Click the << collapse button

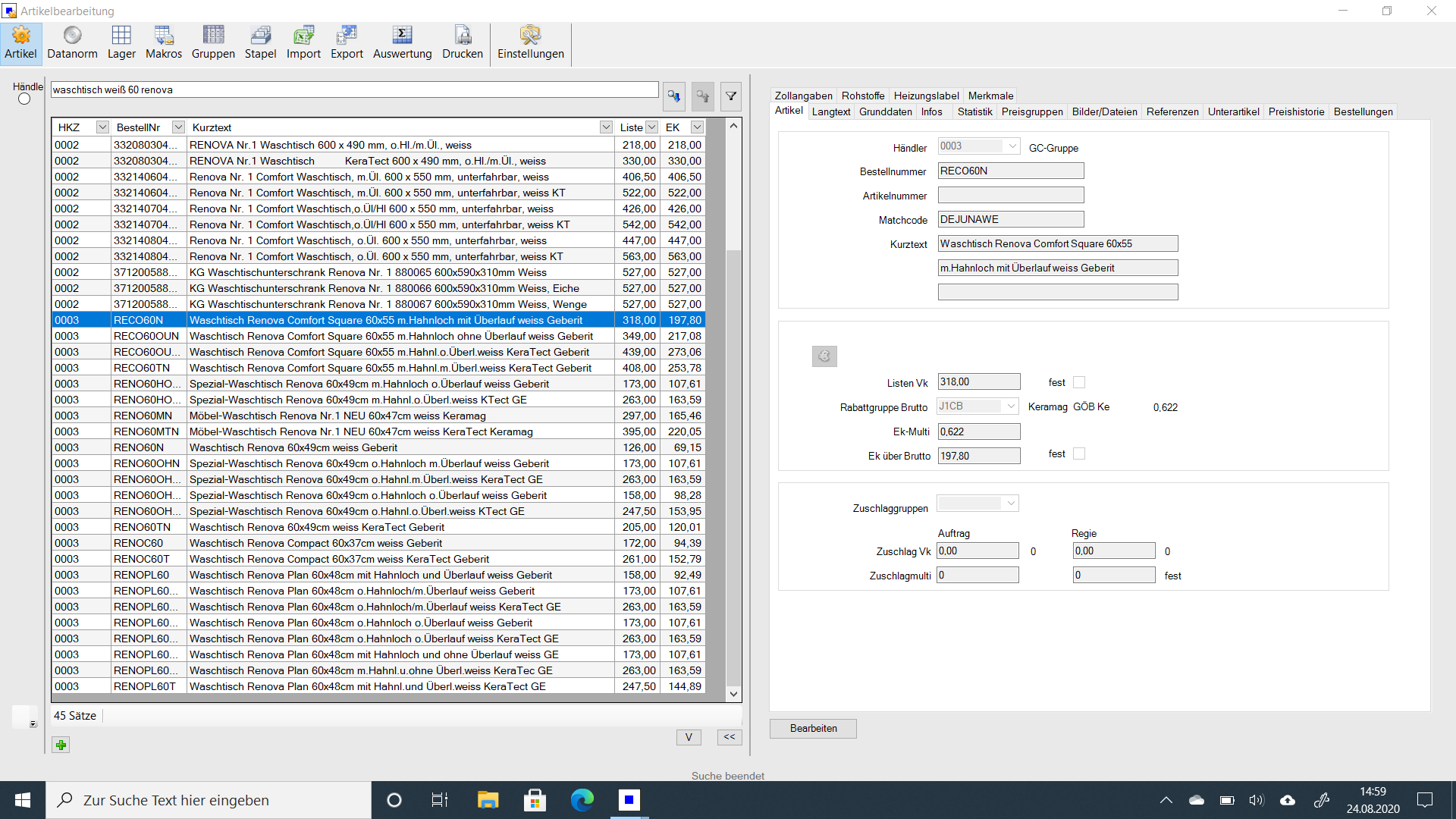[729, 737]
